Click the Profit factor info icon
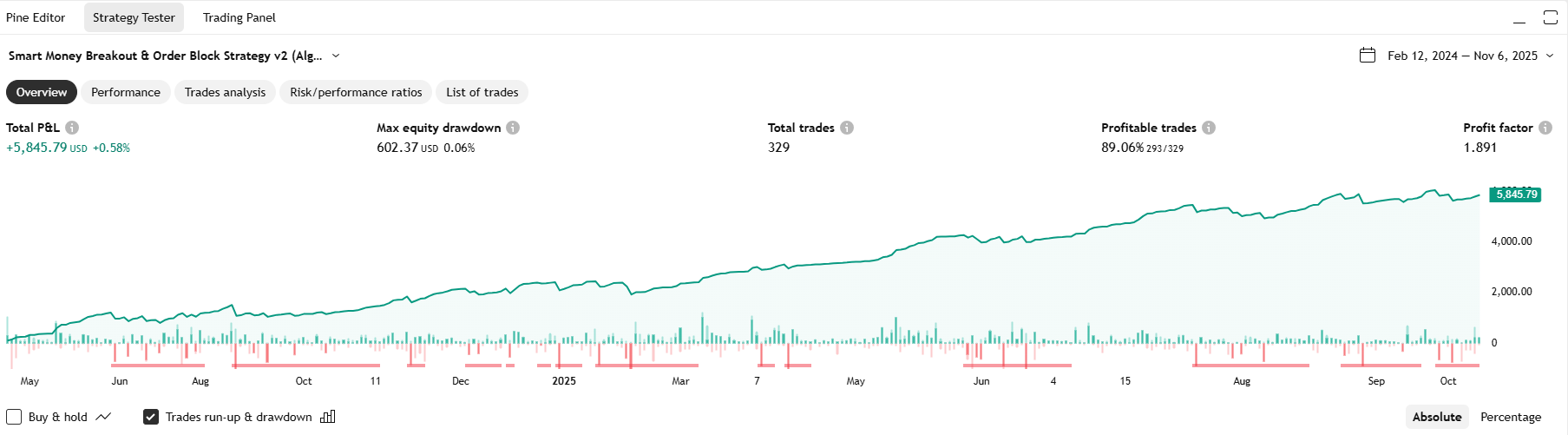1568x435 pixels. point(1545,128)
